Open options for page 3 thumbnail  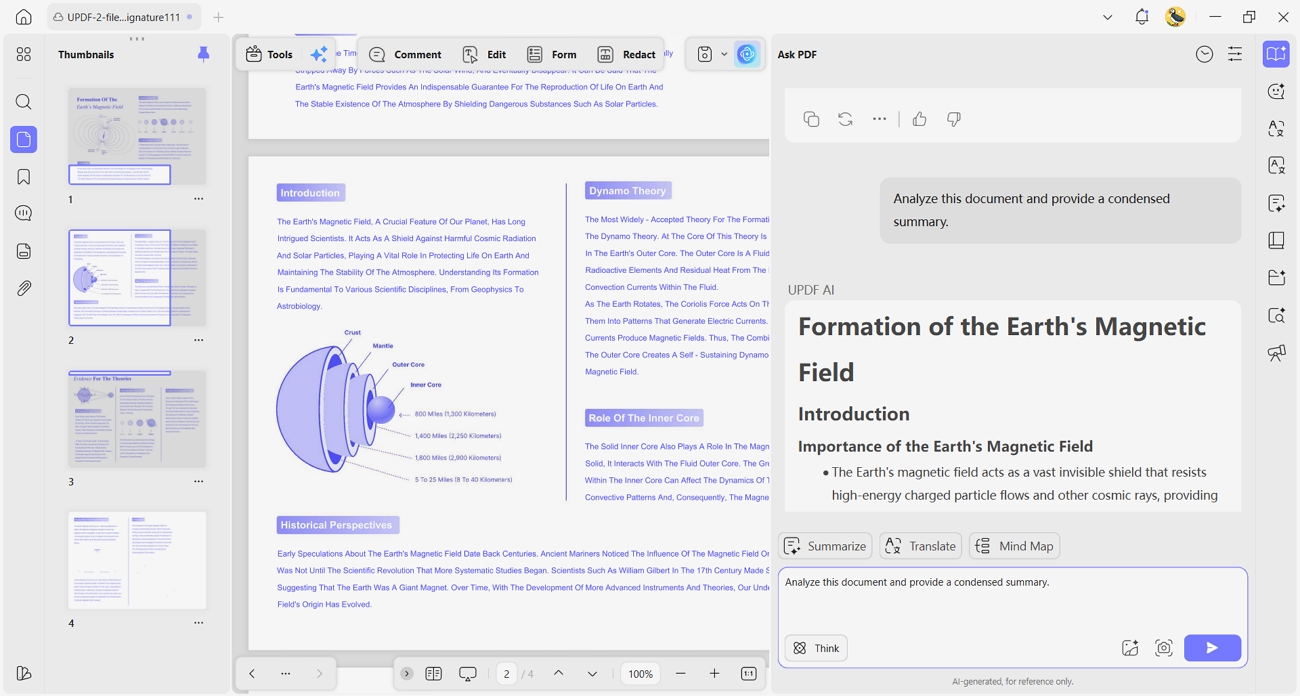[x=198, y=481]
